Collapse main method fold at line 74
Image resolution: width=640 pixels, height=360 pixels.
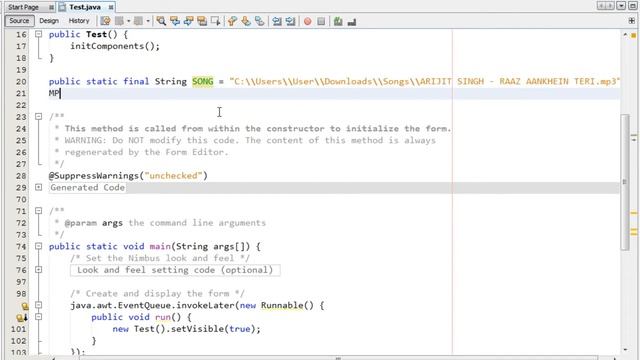click(38, 246)
